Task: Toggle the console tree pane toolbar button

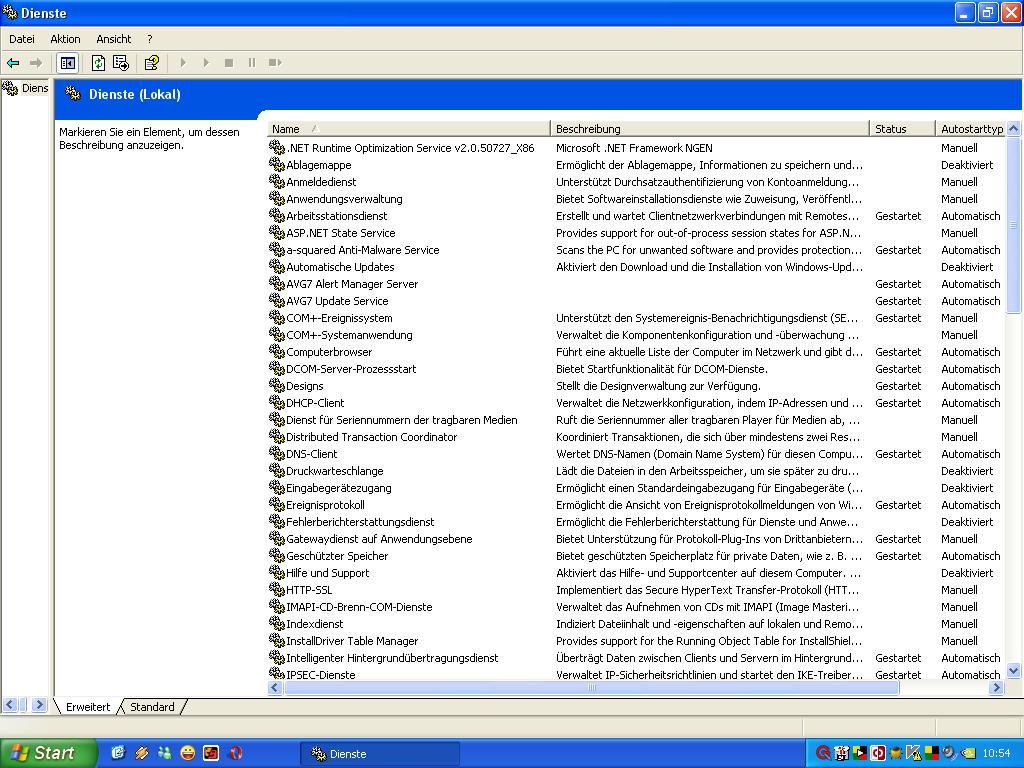Action: pos(67,63)
